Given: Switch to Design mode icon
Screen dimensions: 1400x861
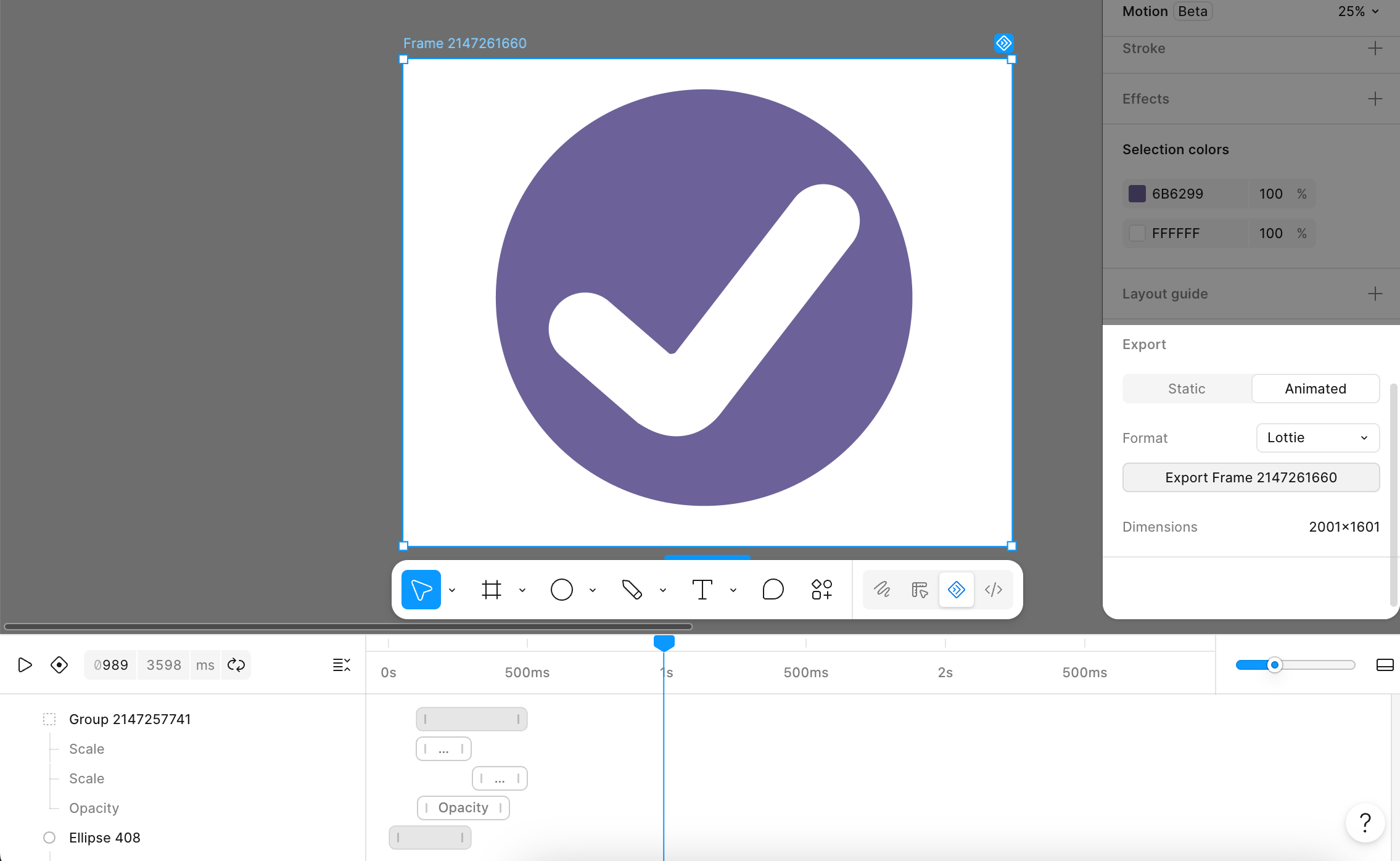Looking at the screenshot, I should (920, 590).
